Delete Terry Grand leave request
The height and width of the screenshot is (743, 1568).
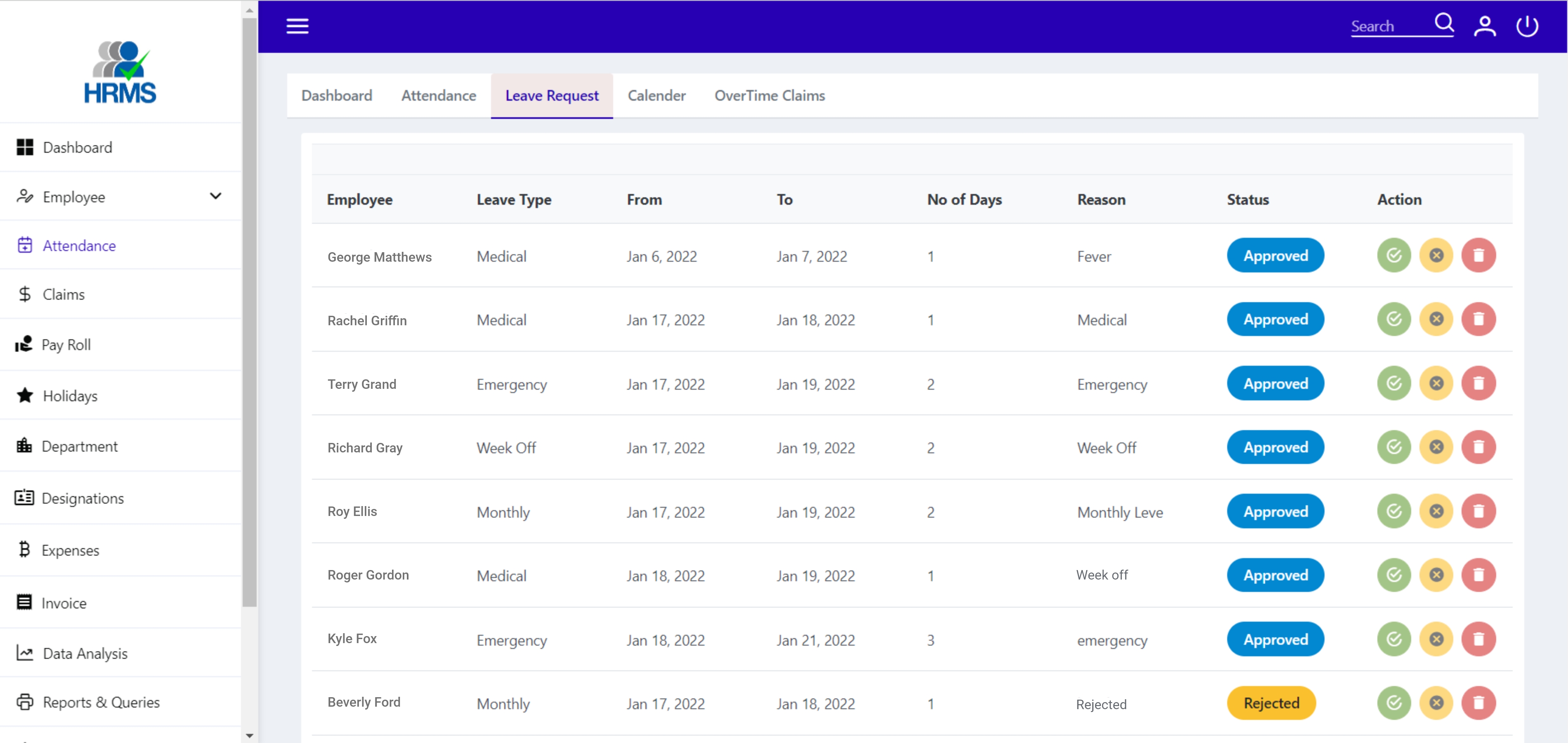1478,383
